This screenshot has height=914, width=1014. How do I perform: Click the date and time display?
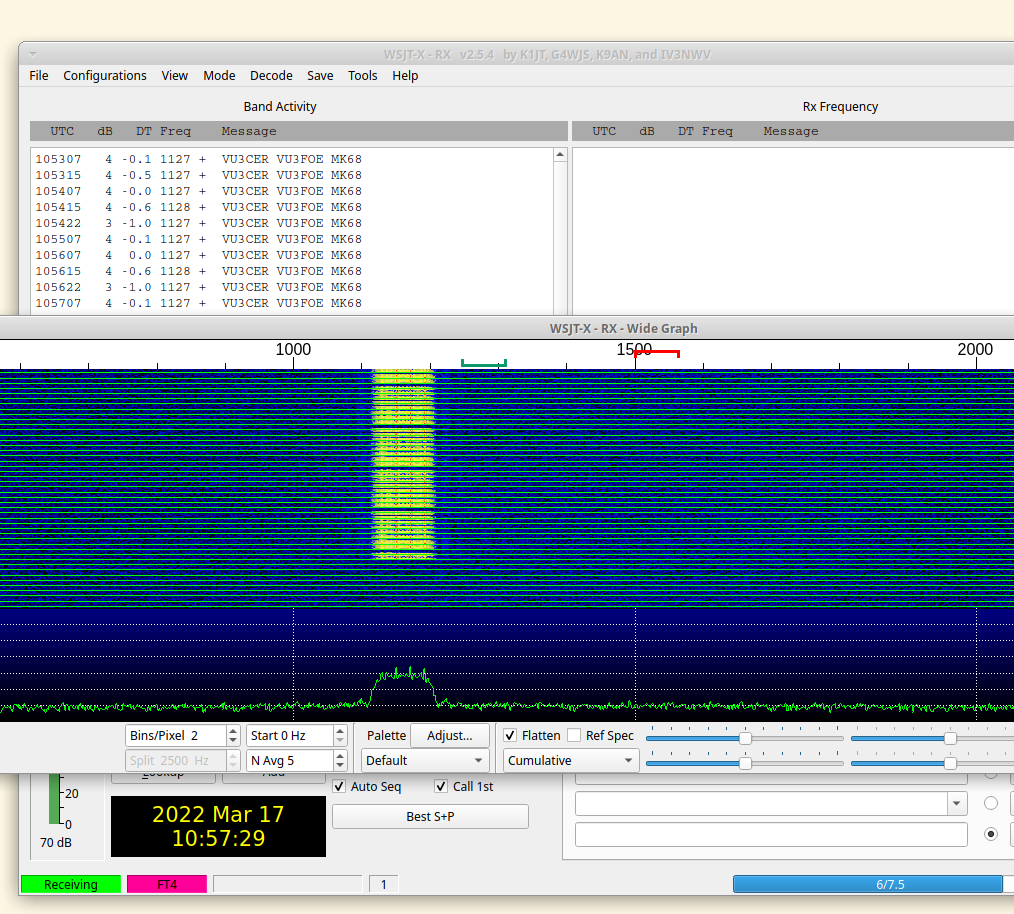pyautogui.click(x=219, y=826)
